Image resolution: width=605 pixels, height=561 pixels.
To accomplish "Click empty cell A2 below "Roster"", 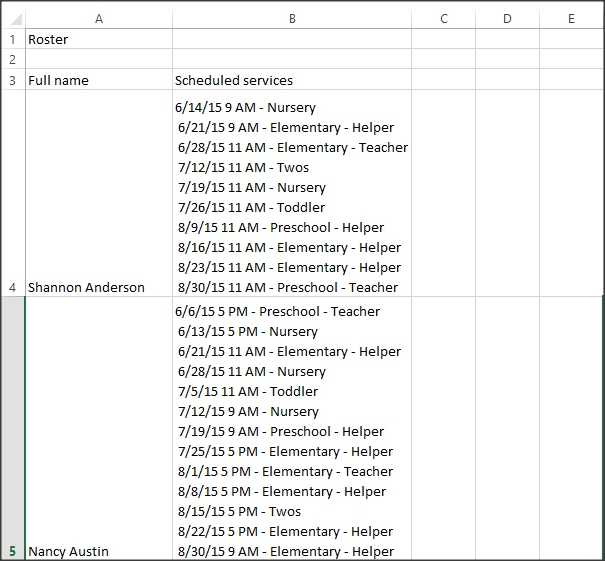I will click(x=98, y=60).
